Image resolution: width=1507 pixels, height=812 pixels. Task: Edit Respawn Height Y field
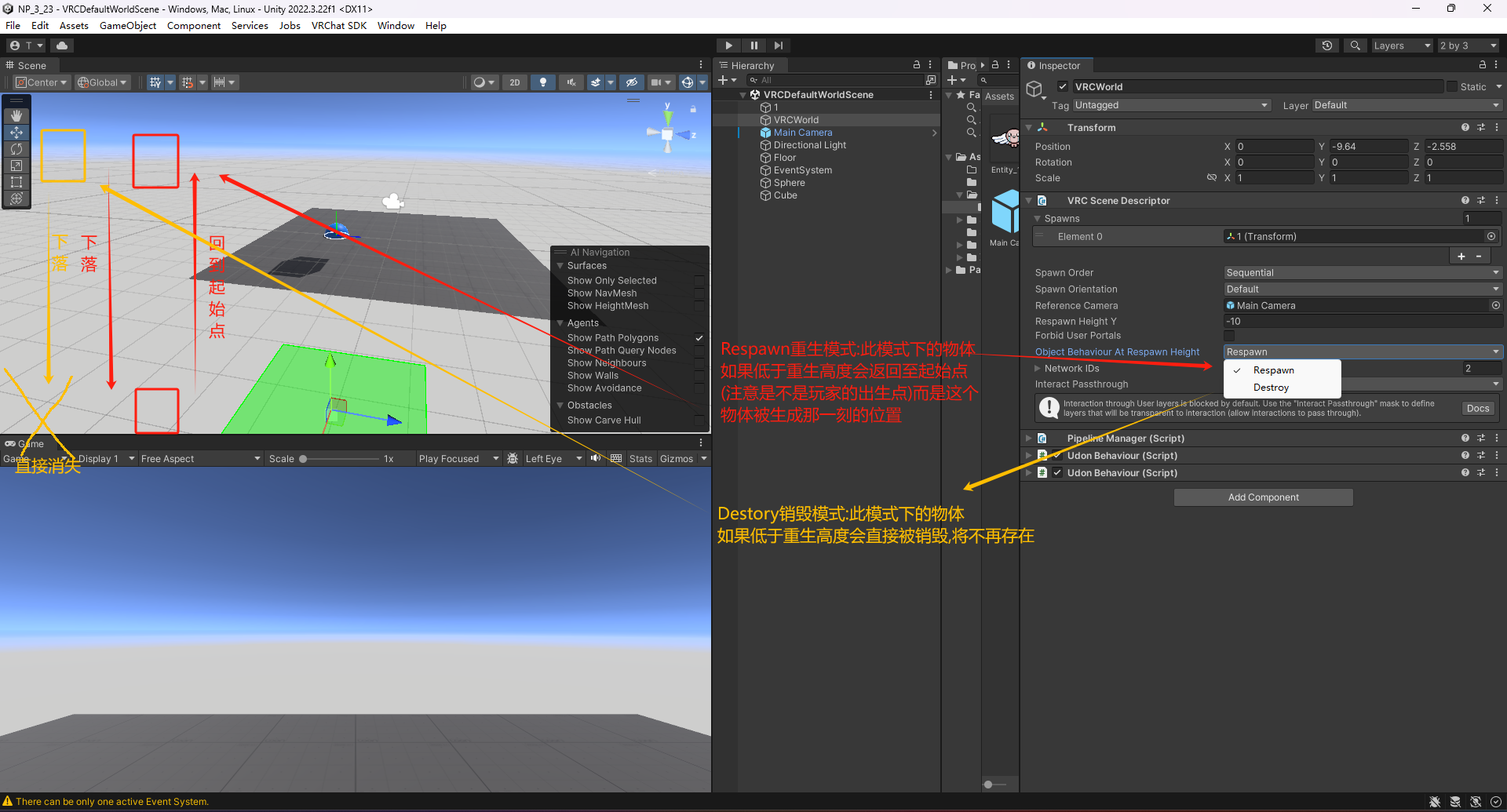pos(1363,322)
